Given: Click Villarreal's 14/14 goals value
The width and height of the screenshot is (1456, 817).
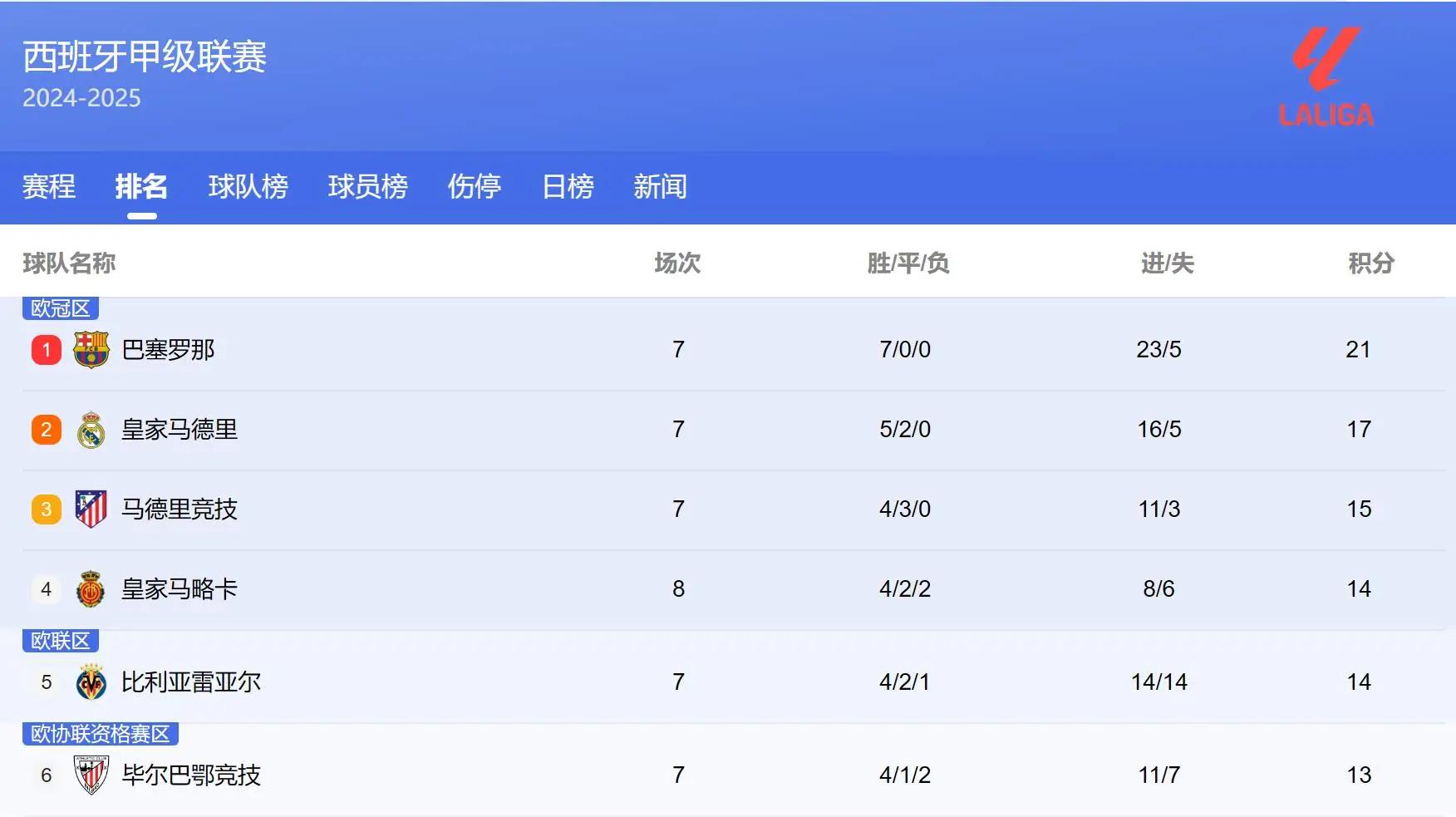Looking at the screenshot, I should (1158, 682).
